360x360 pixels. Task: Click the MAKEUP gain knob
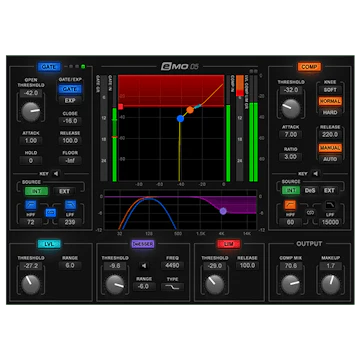[x=331, y=284]
